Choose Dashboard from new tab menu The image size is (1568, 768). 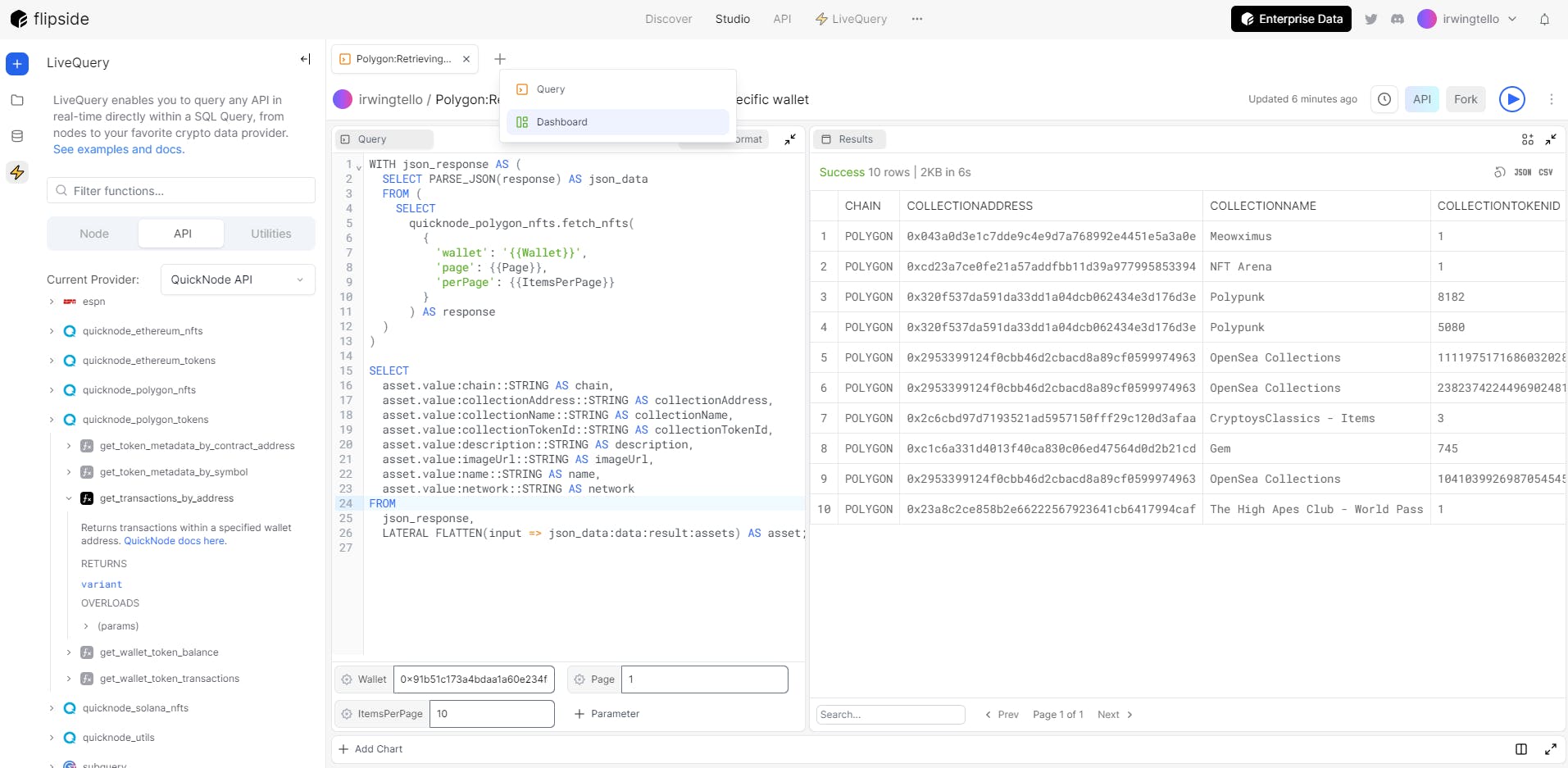pyautogui.click(x=618, y=122)
